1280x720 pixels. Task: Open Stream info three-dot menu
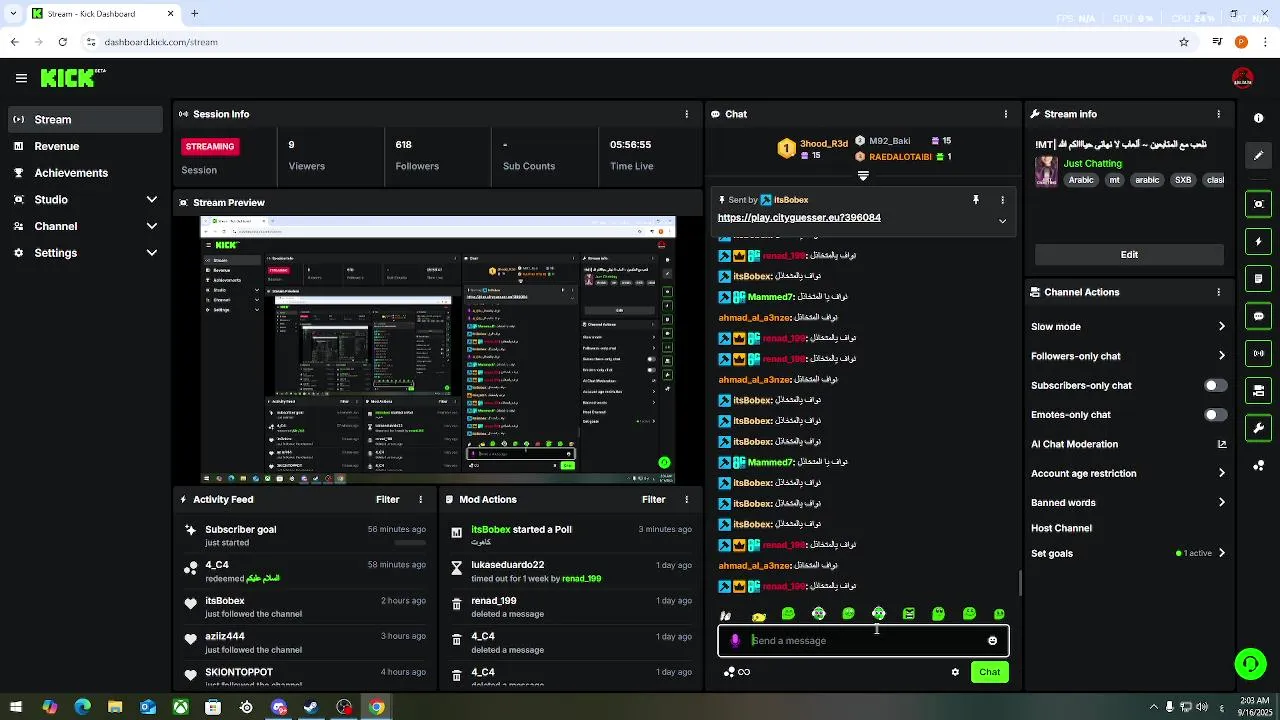coord(1218,114)
